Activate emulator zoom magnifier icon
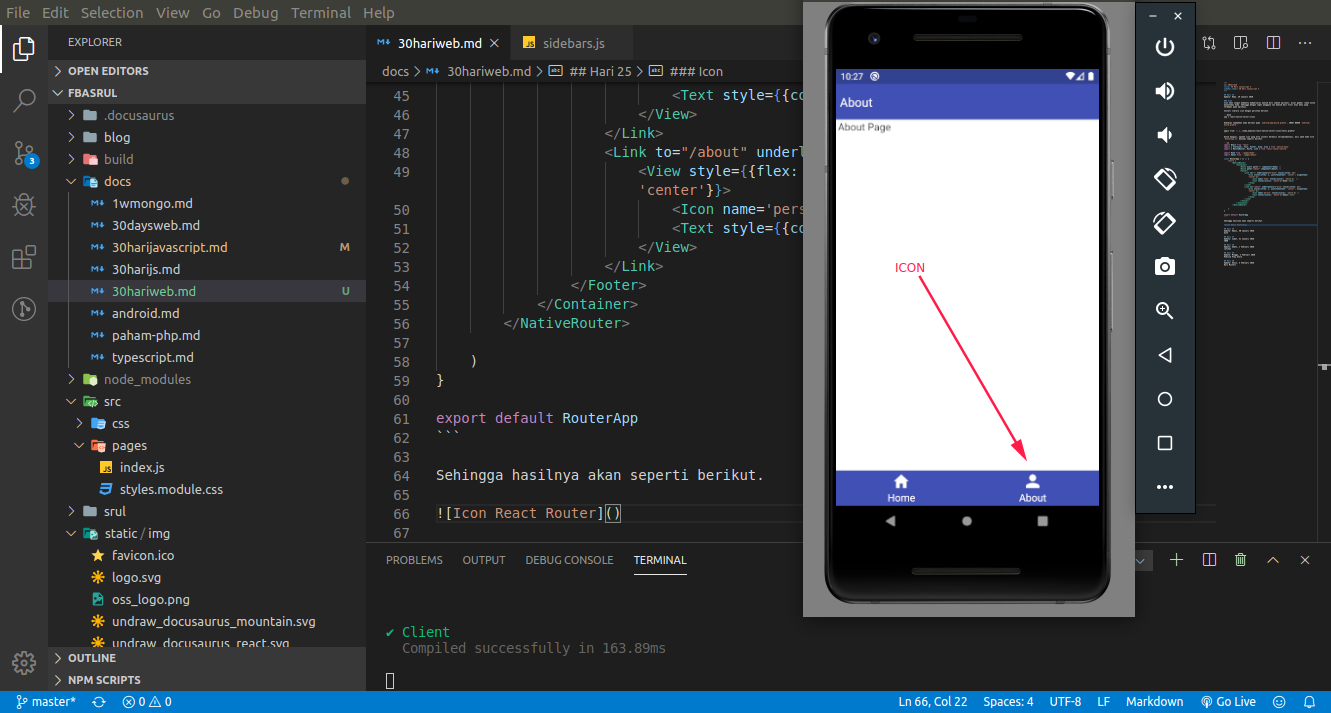The height and width of the screenshot is (713, 1331). coord(1164,311)
